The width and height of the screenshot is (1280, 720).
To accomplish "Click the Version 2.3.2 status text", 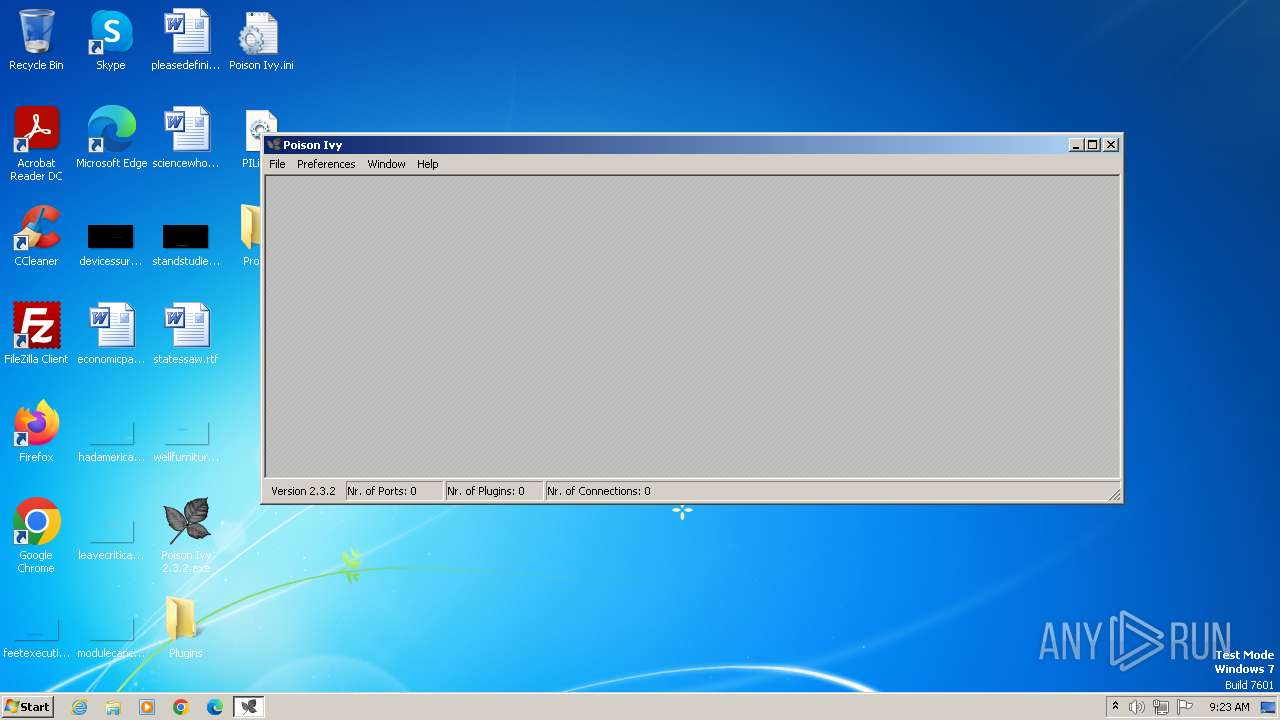I will pyautogui.click(x=303, y=491).
